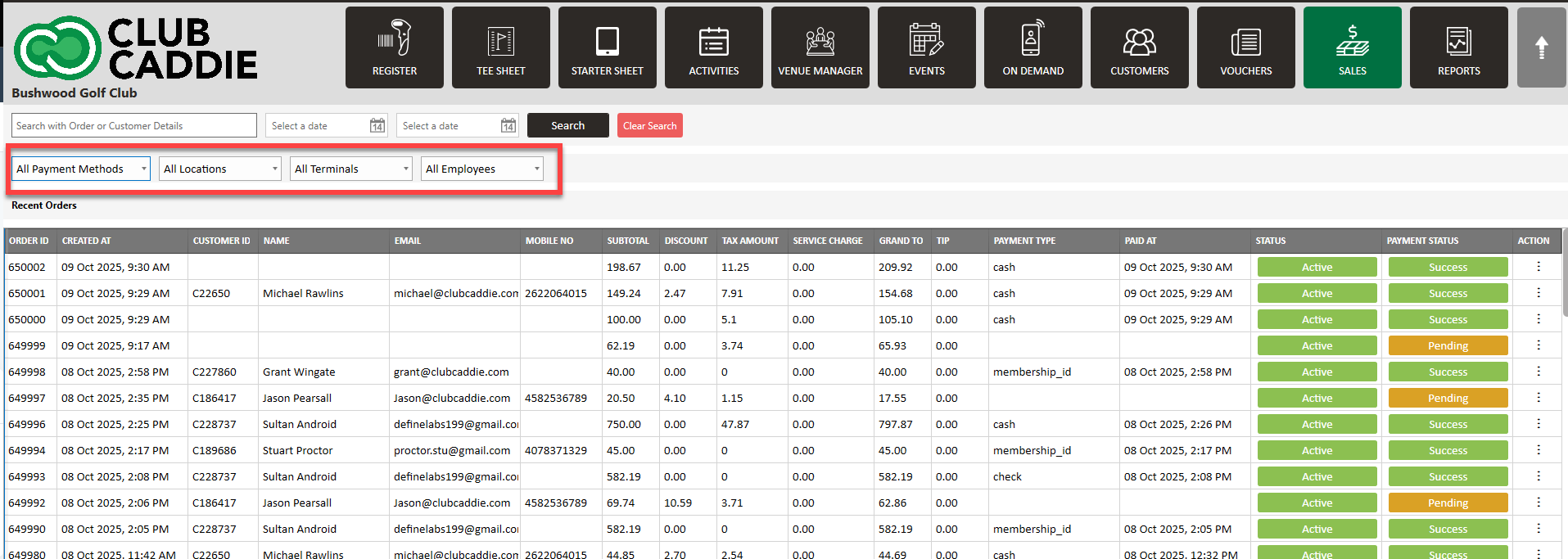Open the Starter Sheet tablet icon
Image resolution: width=1568 pixels, height=559 pixels.
(608, 39)
